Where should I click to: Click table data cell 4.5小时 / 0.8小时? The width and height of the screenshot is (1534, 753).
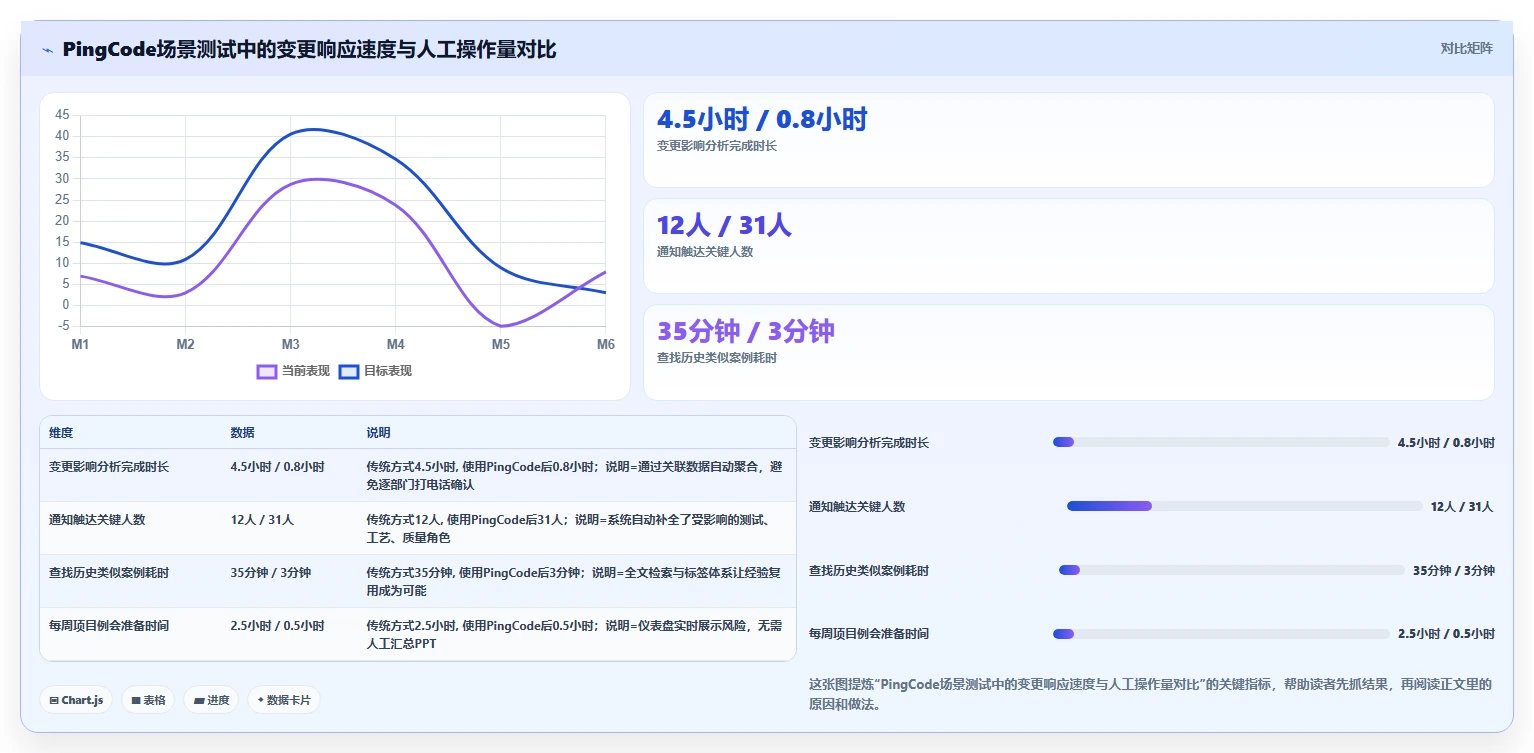277,466
